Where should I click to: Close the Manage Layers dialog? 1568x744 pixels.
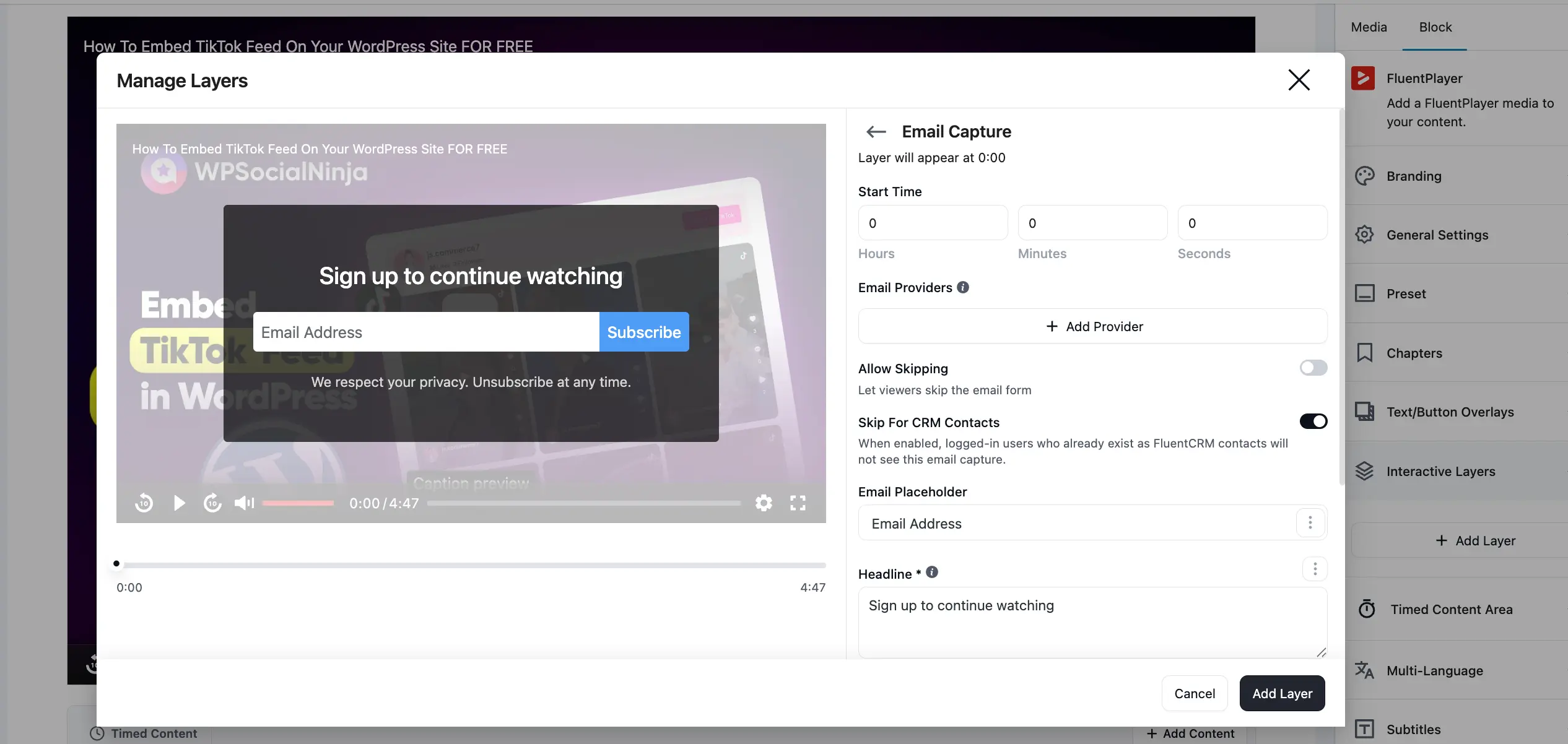pos(1299,80)
